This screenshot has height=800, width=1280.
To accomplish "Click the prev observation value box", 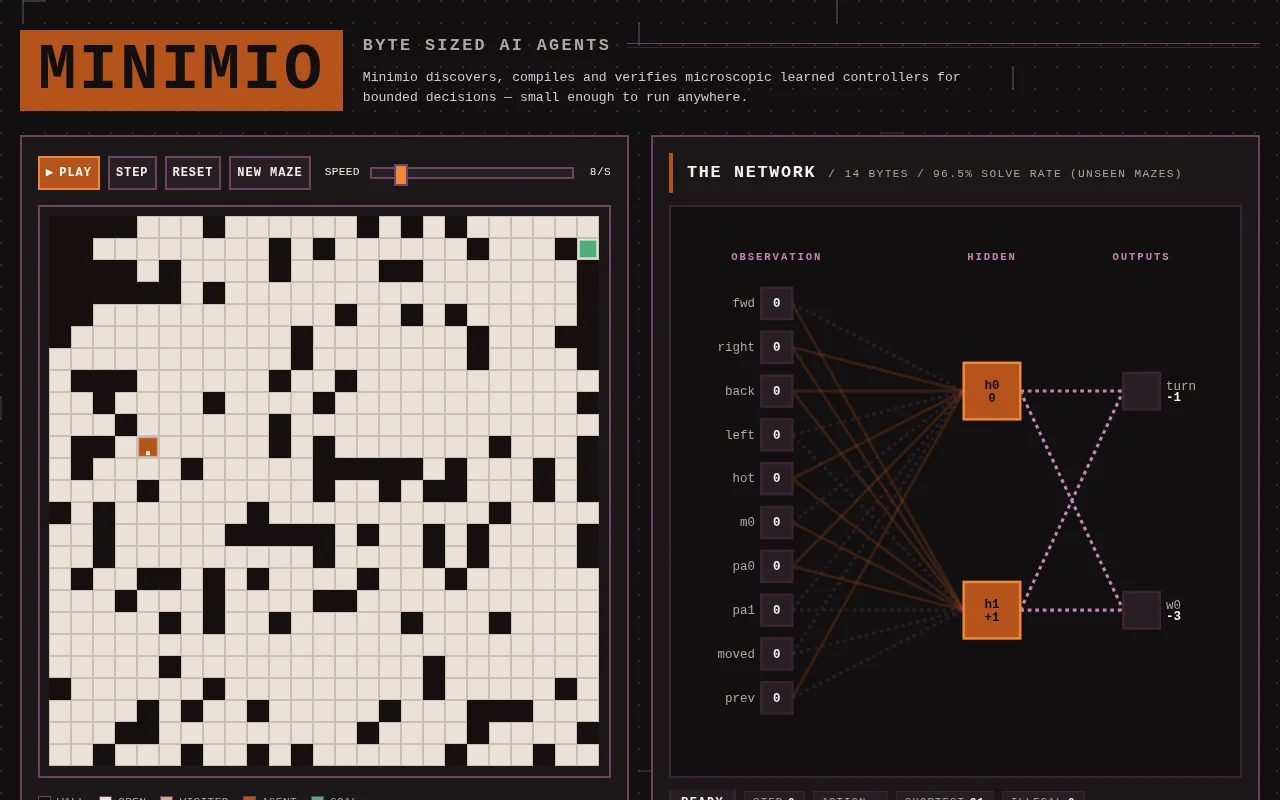I will coord(777,698).
